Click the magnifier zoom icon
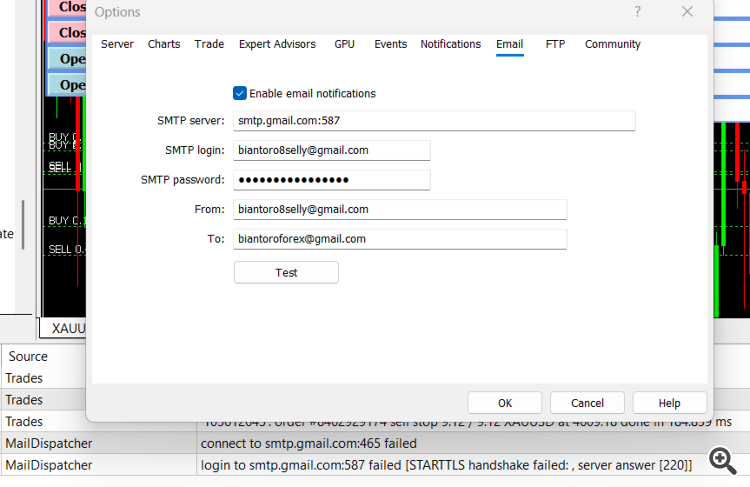Screen dimensions: 750x487 pyautogui.click(x=723, y=460)
